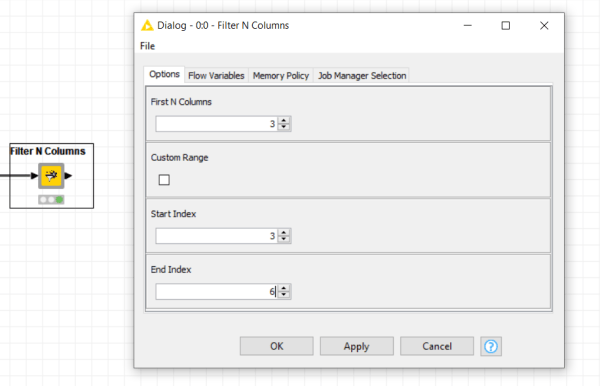Click the Filter N Columns node label
The image size is (600, 386).
pyautogui.click(x=48, y=151)
